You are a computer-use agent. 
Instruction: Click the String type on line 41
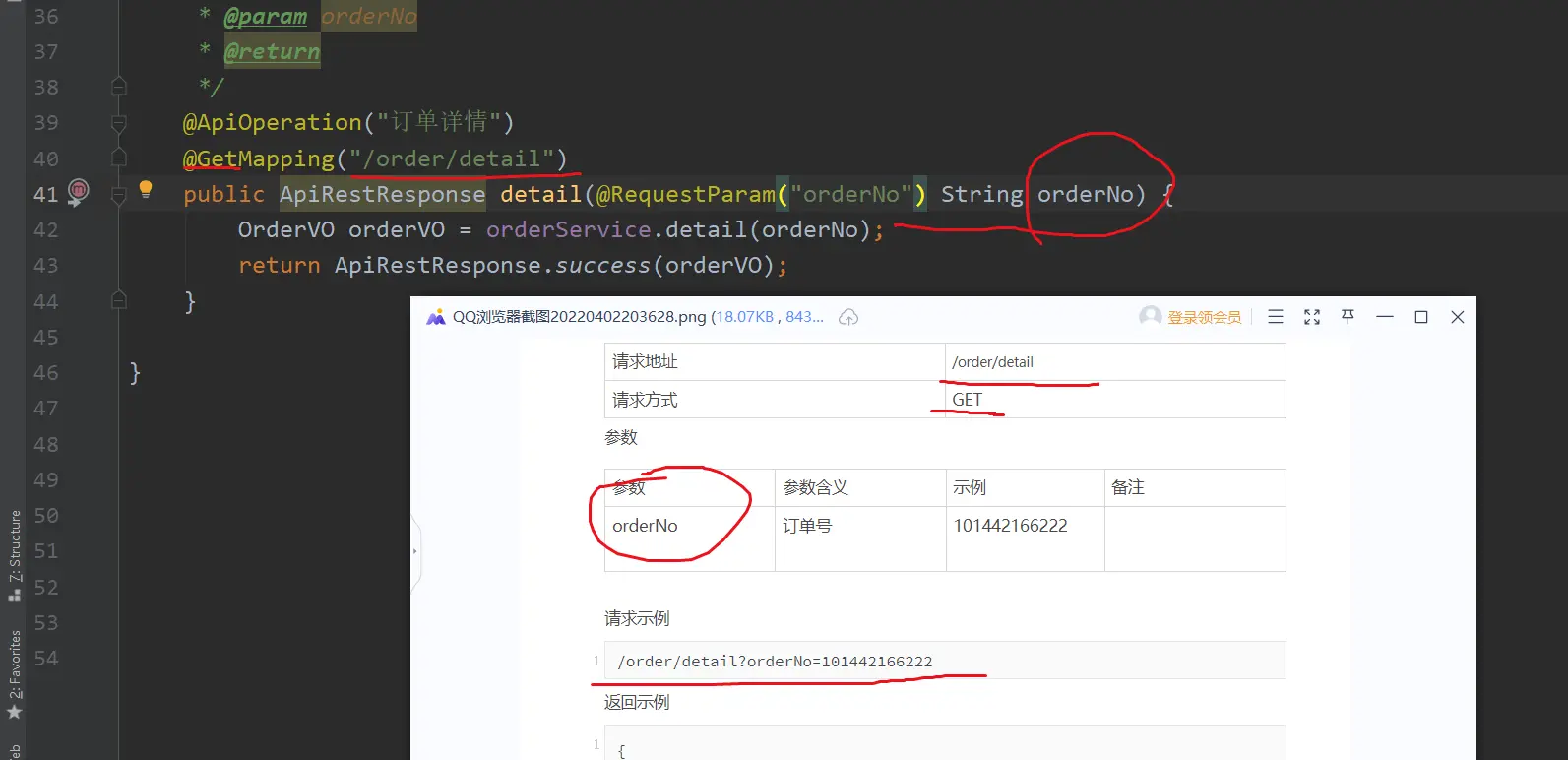[x=981, y=194]
